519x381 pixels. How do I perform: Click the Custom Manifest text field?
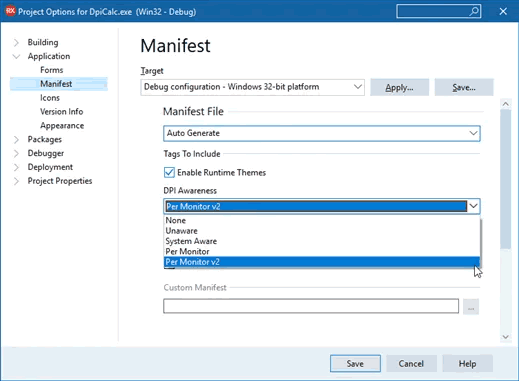311,306
